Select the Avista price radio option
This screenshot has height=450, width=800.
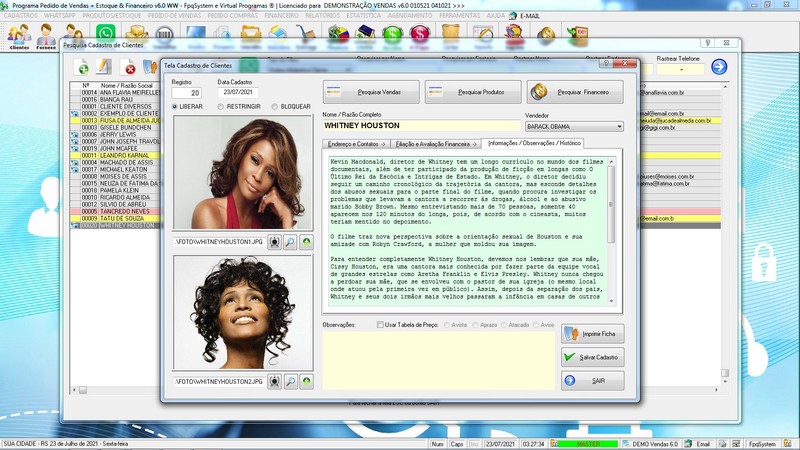(x=447, y=324)
